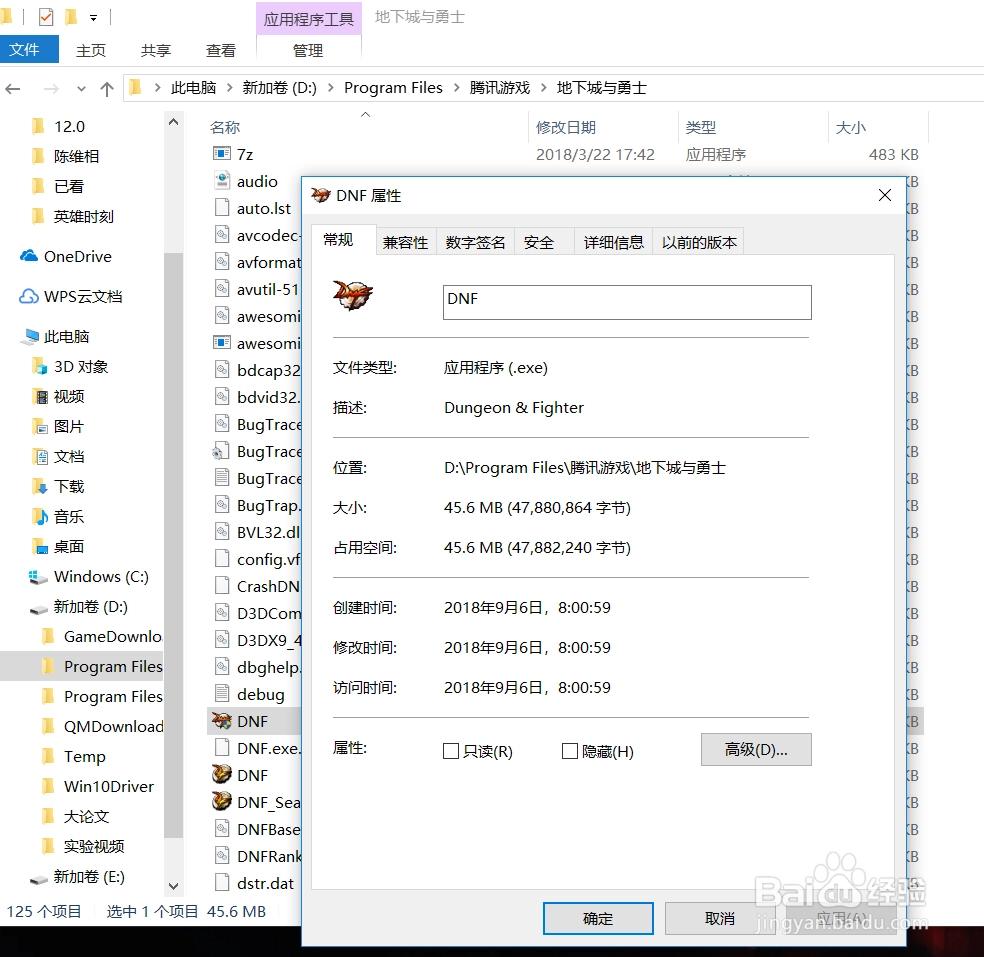The height and width of the screenshot is (957, 984).
Task: Click the 7z application file icon
Action: click(222, 154)
